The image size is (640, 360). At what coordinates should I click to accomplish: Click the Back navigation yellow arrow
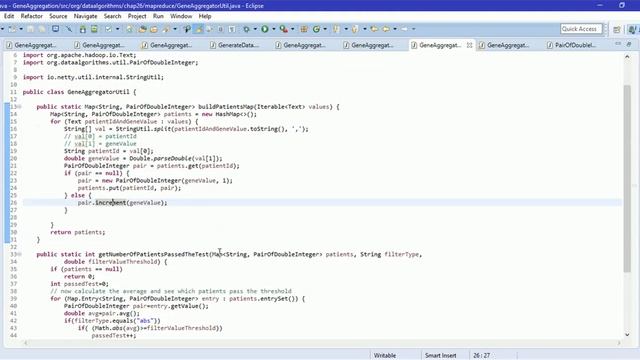[386, 29]
